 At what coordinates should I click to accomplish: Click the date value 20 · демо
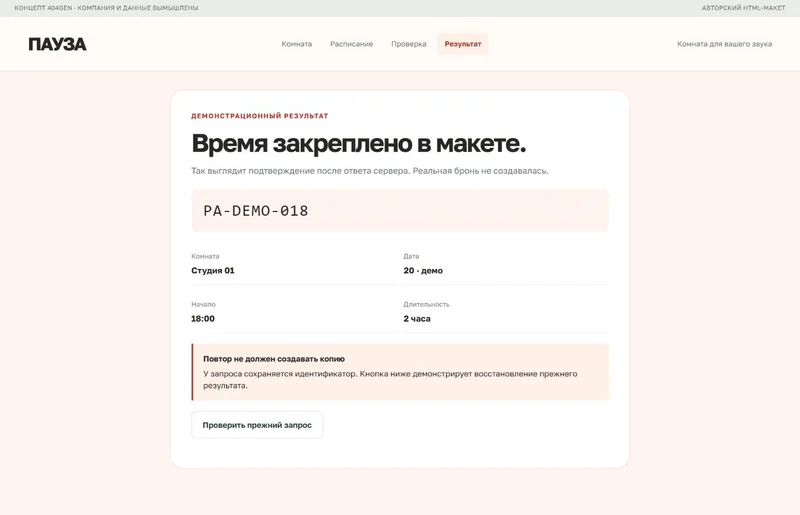(423, 271)
